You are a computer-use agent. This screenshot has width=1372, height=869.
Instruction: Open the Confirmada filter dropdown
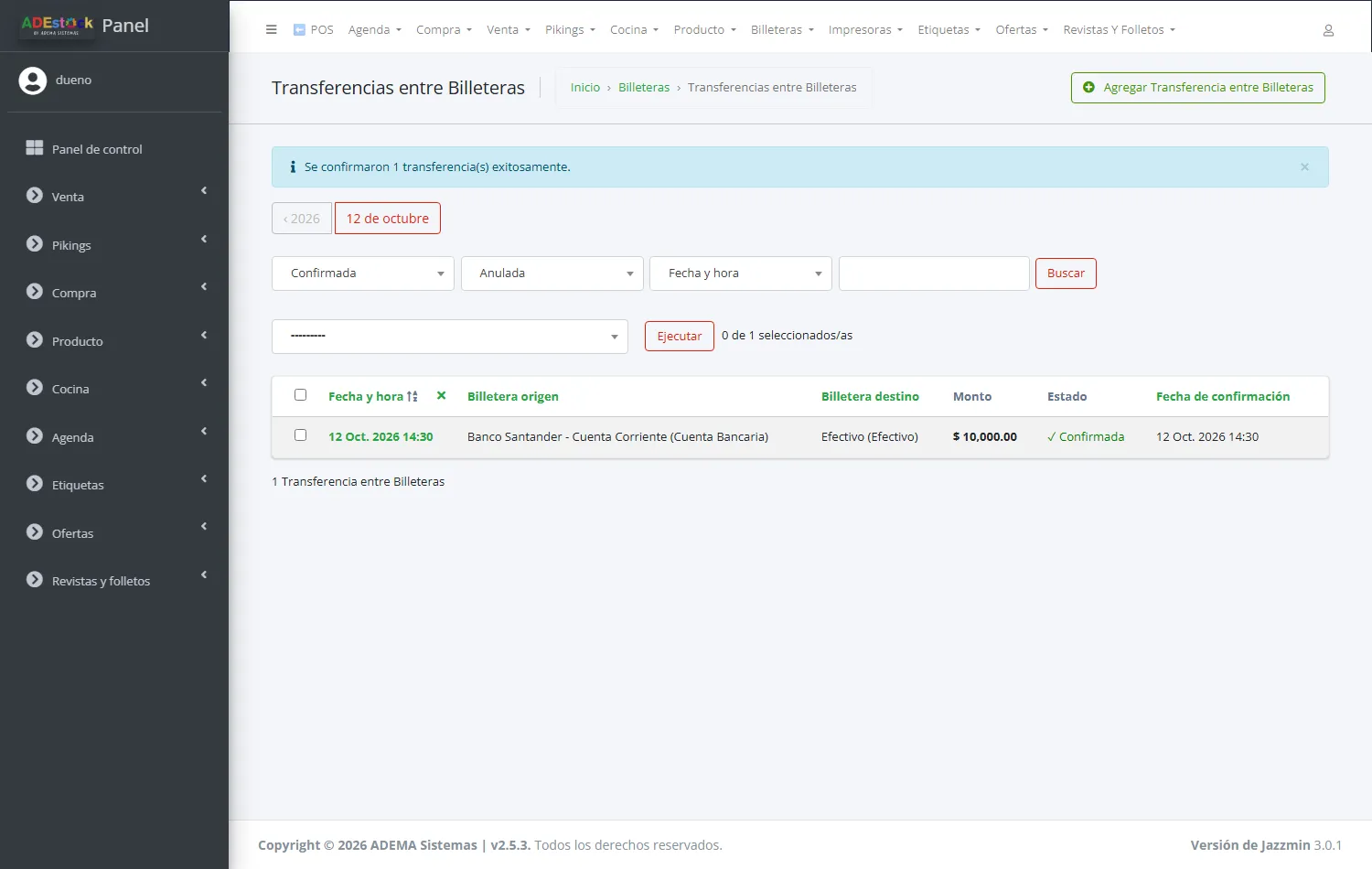click(363, 274)
